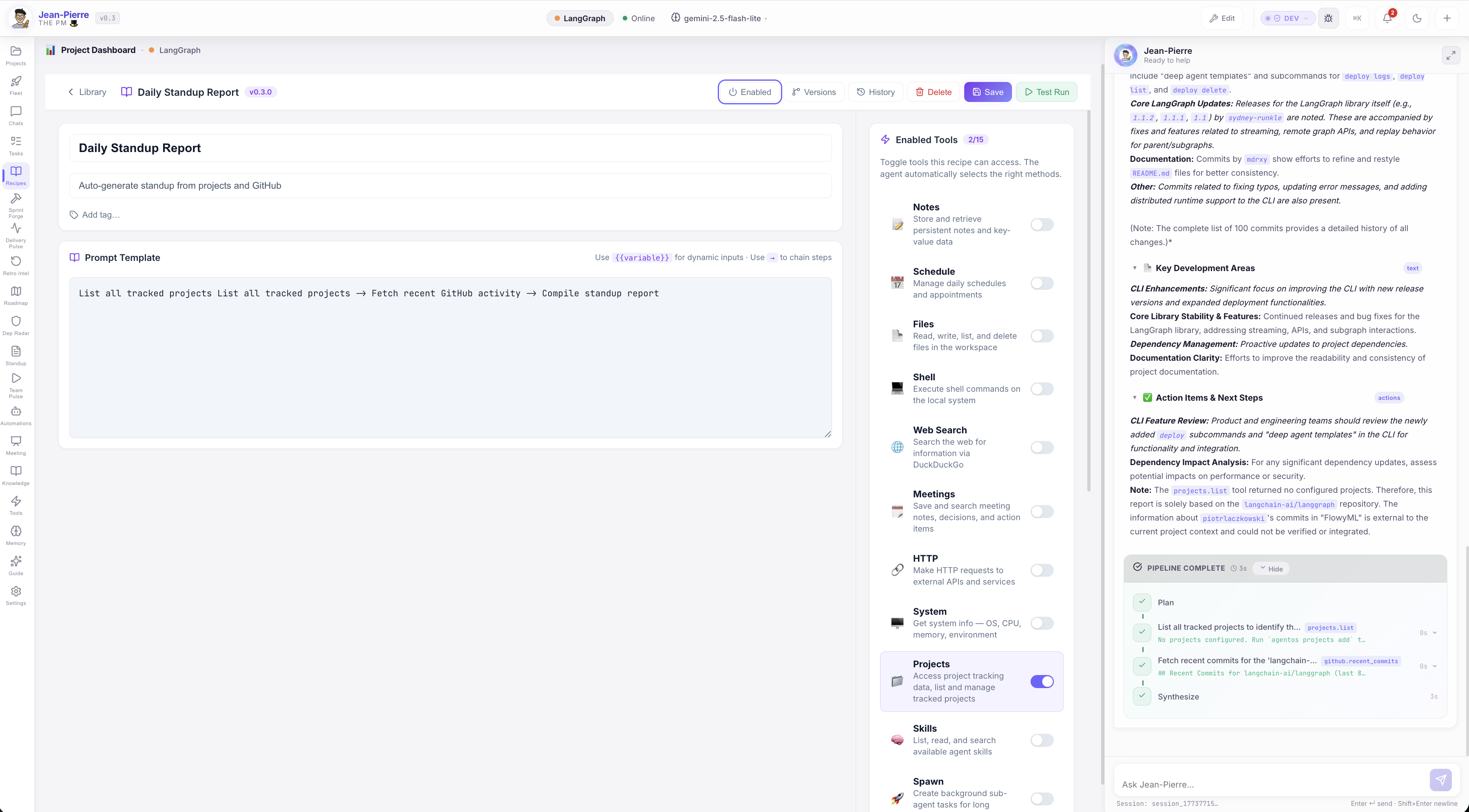
Task: Toggle dark mode in the top bar
Action: pyautogui.click(x=1418, y=18)
